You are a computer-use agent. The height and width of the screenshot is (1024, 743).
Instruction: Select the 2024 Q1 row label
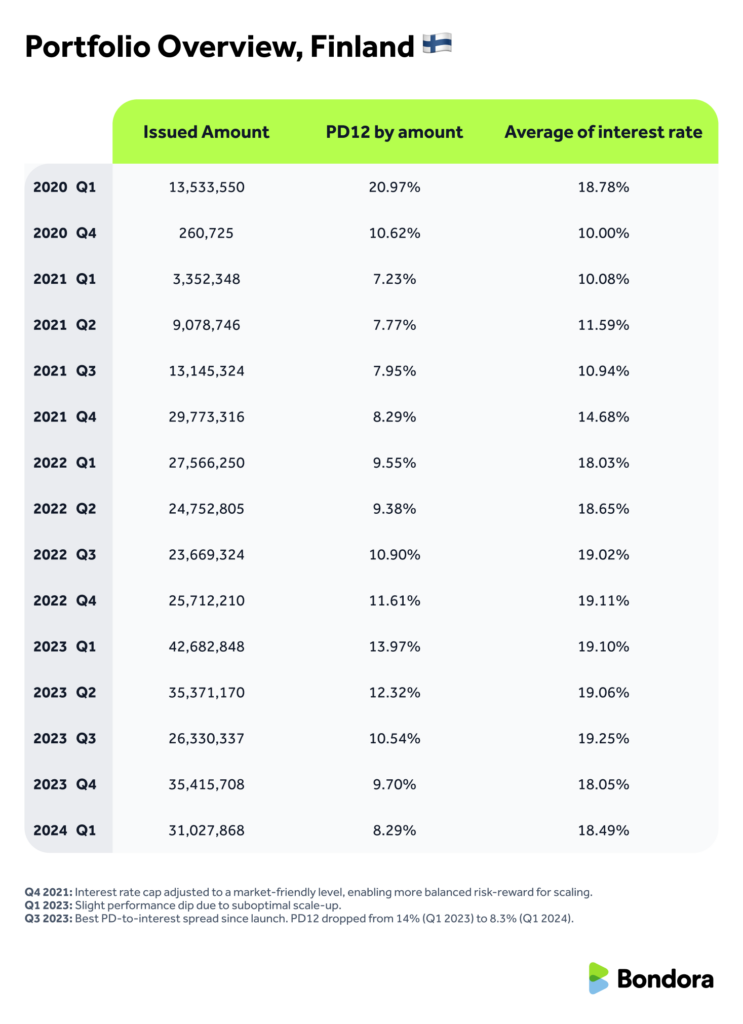pyautogui.click(x=66, y=831)
